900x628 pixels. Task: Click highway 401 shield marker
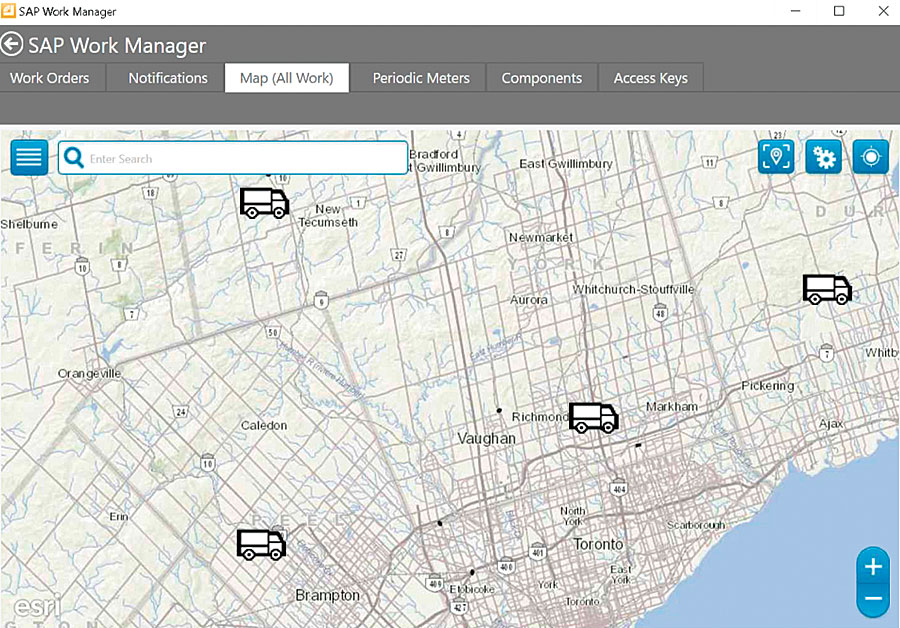pyautogui.click(x=538, y=552)
